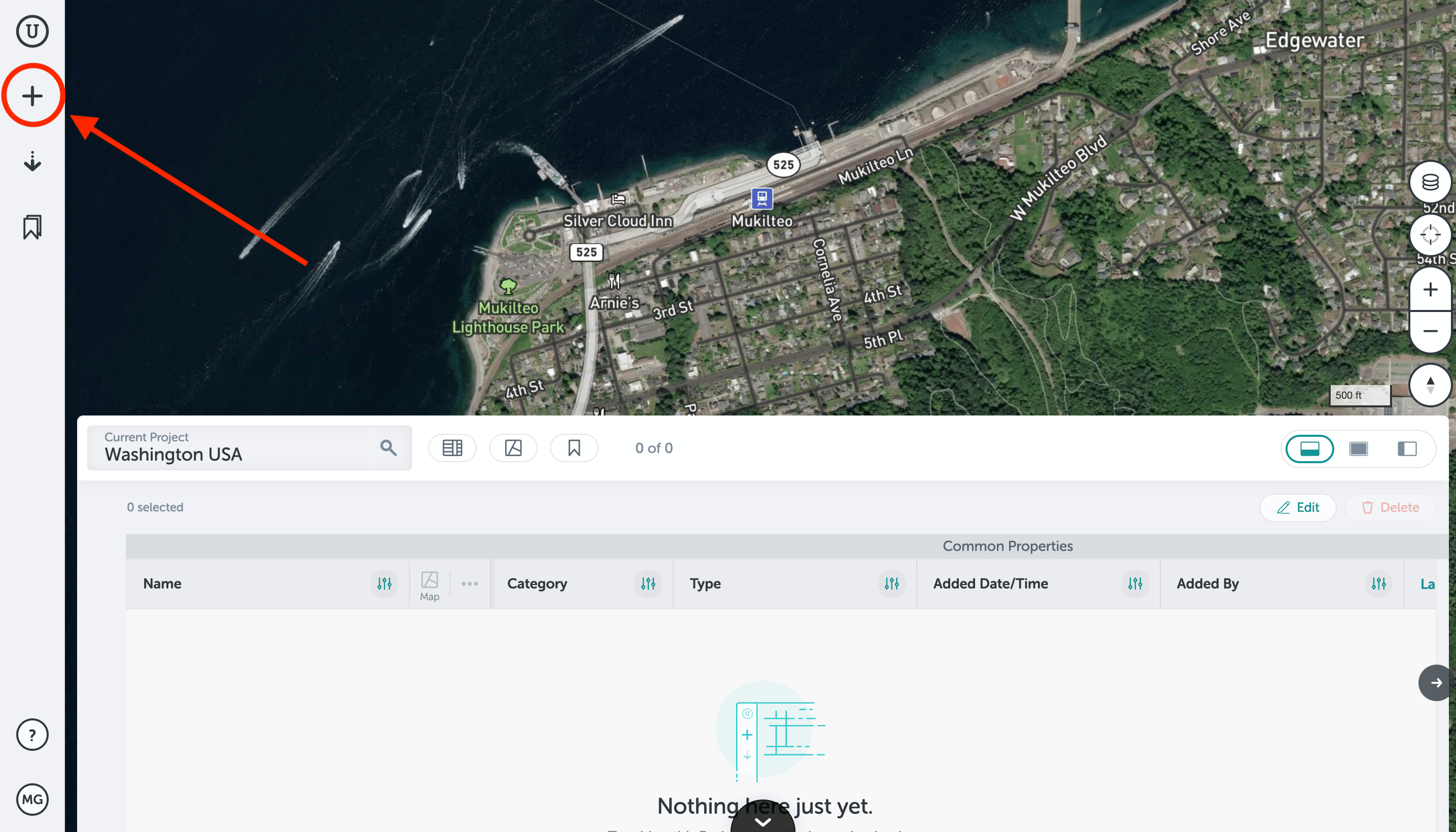Switch to the image view tab
Image resolution: width=1456 pixels, height=832 pixels.
pos(513,447)
